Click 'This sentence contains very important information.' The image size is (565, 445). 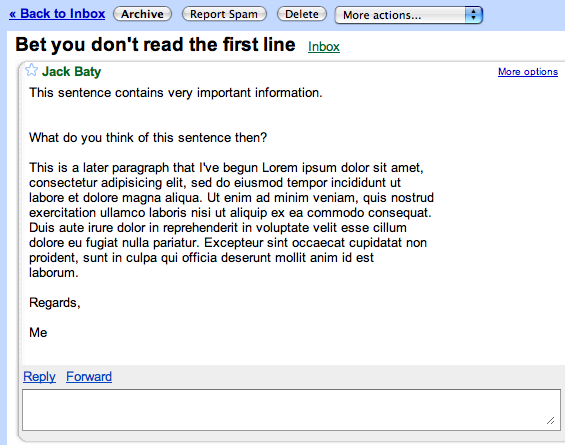click(x=175, y=93)
